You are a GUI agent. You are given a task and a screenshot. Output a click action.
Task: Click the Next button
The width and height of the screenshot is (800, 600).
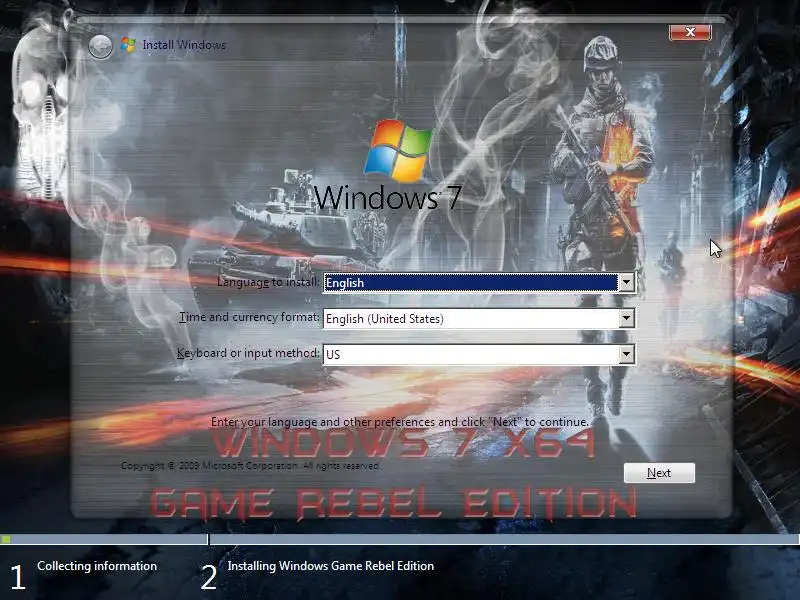pyautogui.click(x=659, y=473)
